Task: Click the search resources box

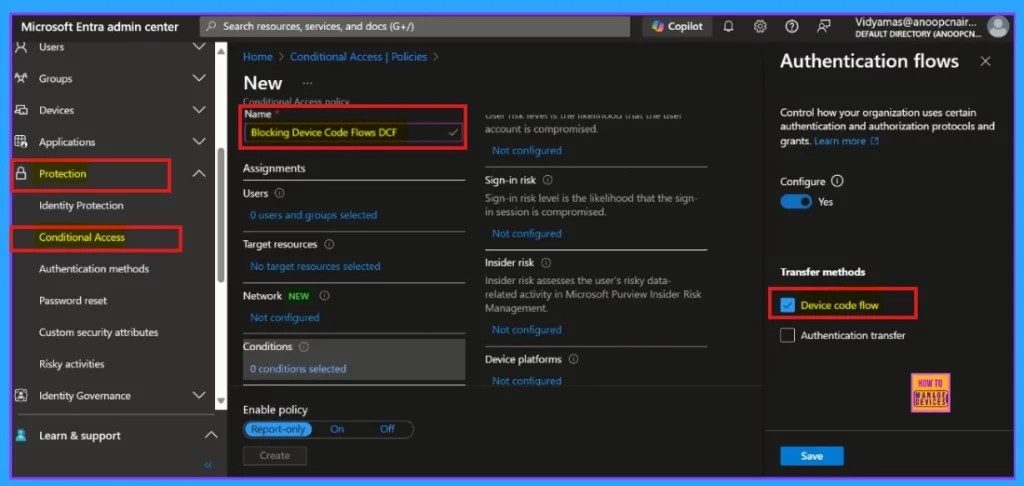Action: click(415, 27)
